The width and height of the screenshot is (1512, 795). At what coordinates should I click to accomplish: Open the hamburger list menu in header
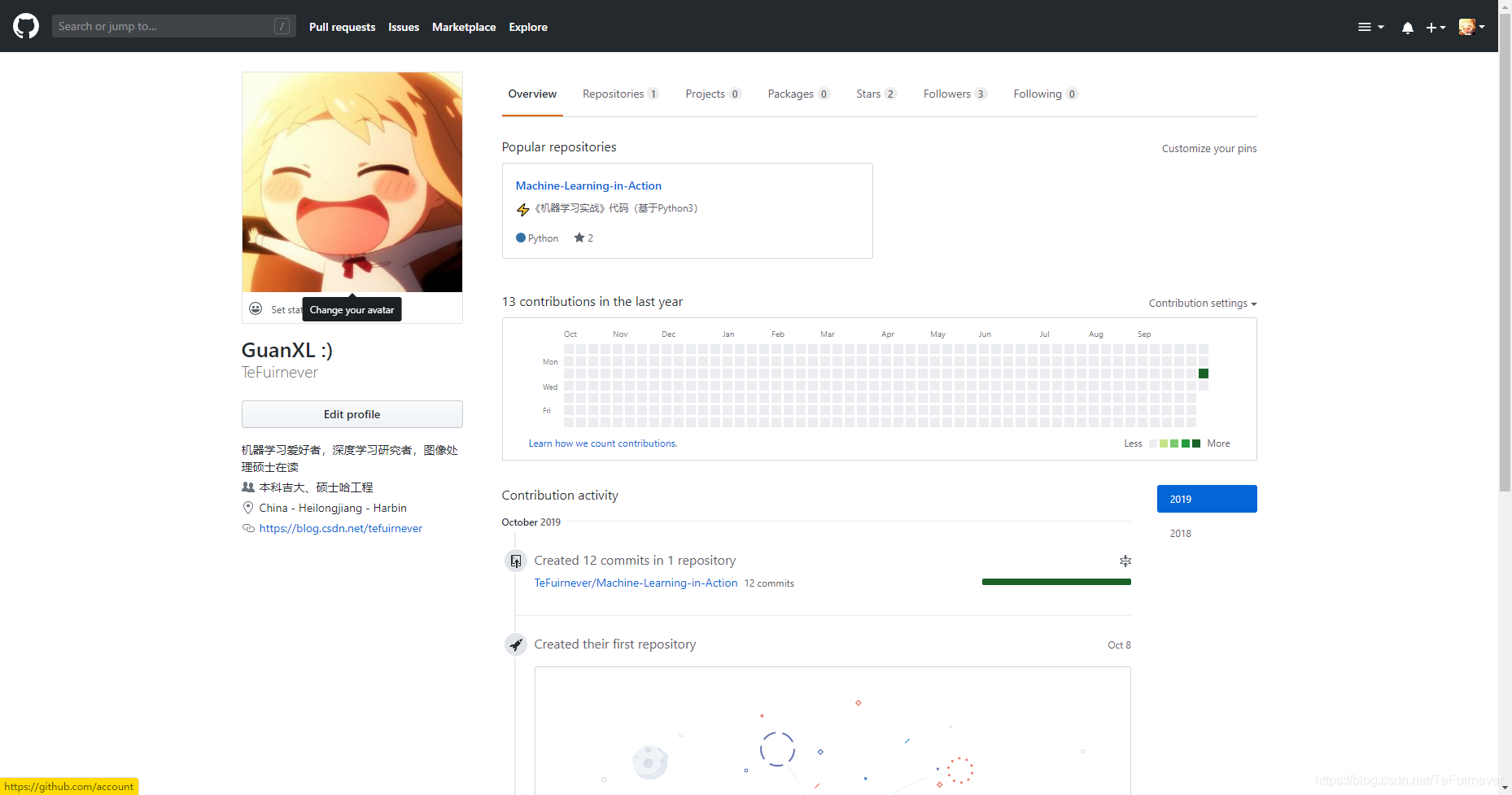coord(1370,27)
